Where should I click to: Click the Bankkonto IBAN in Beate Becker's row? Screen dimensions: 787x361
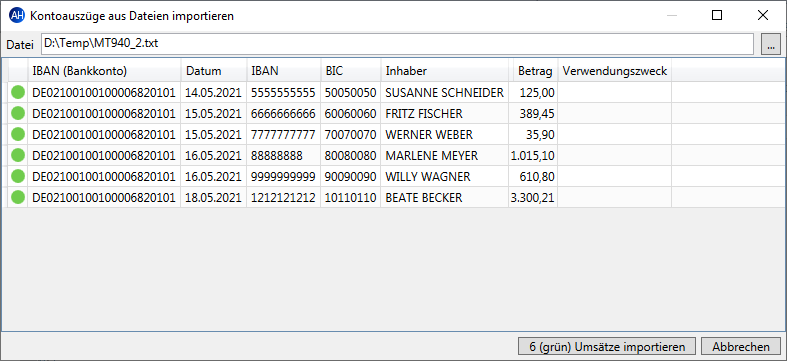[x=104, y=198]
